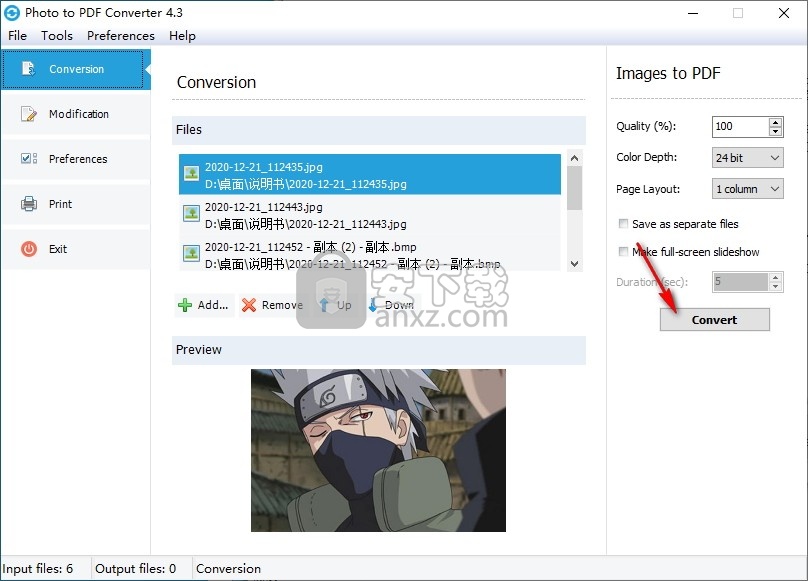Open the File menu
Screen dimensions: 808x581
[18, 36]
